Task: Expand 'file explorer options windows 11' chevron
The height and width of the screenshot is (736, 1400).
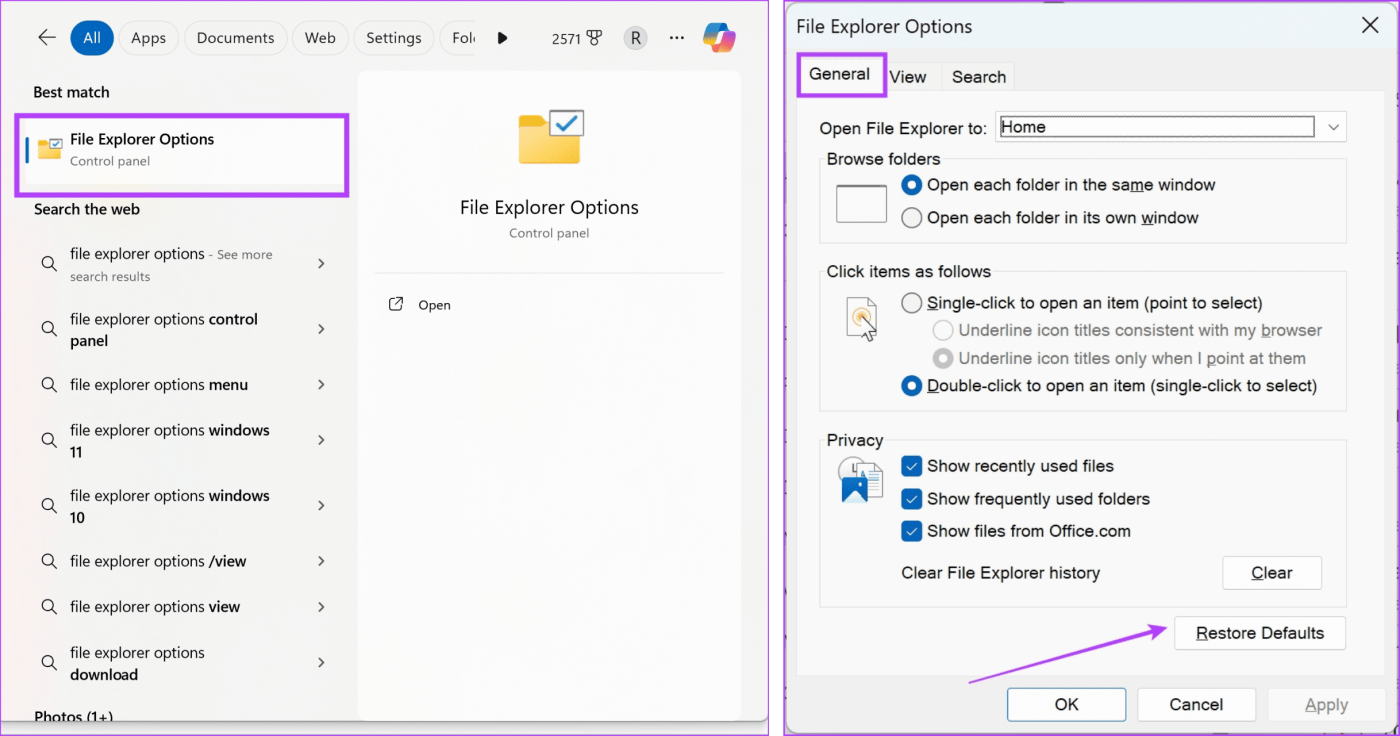Action: pyautogui.click(x=321, y=440)
